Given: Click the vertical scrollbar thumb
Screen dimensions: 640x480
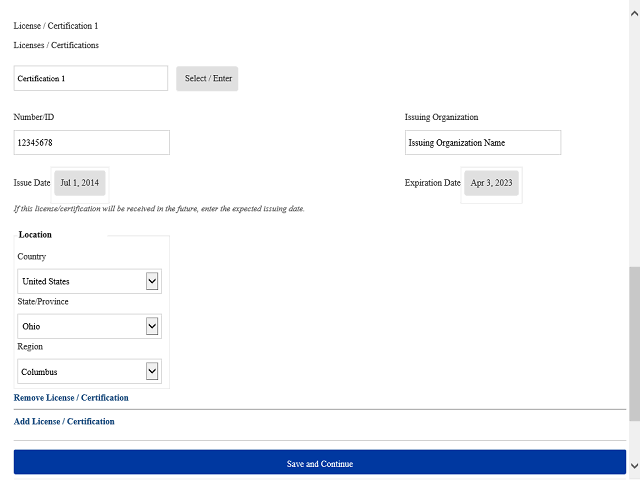Looking at the screenshot, I should [x=635, y=344].
